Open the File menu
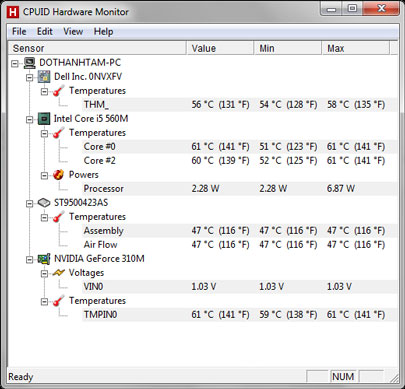The height and width of the screenshot is (389, 405). 19,32
